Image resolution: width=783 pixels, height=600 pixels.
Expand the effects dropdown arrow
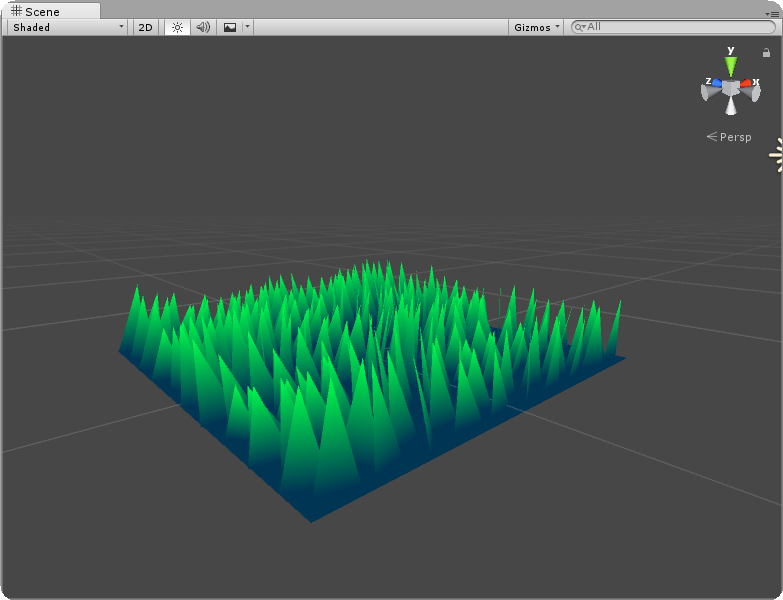(247, 27)
